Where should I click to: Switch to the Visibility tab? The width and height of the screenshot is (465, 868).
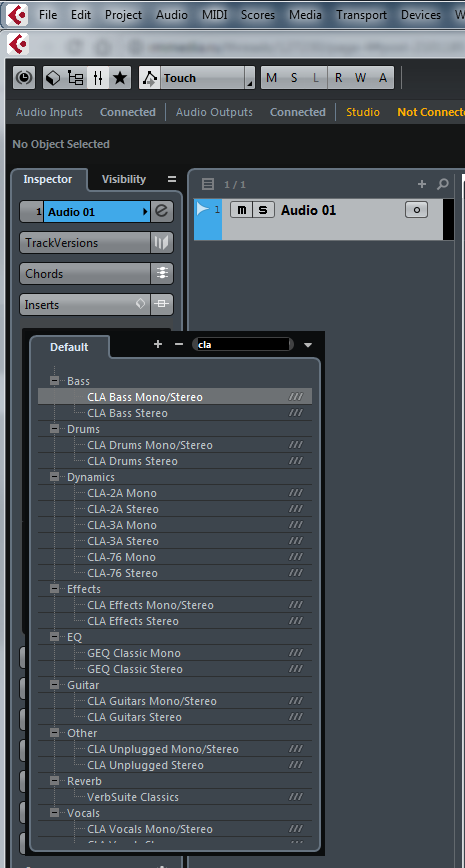click(x=124, y=179)
